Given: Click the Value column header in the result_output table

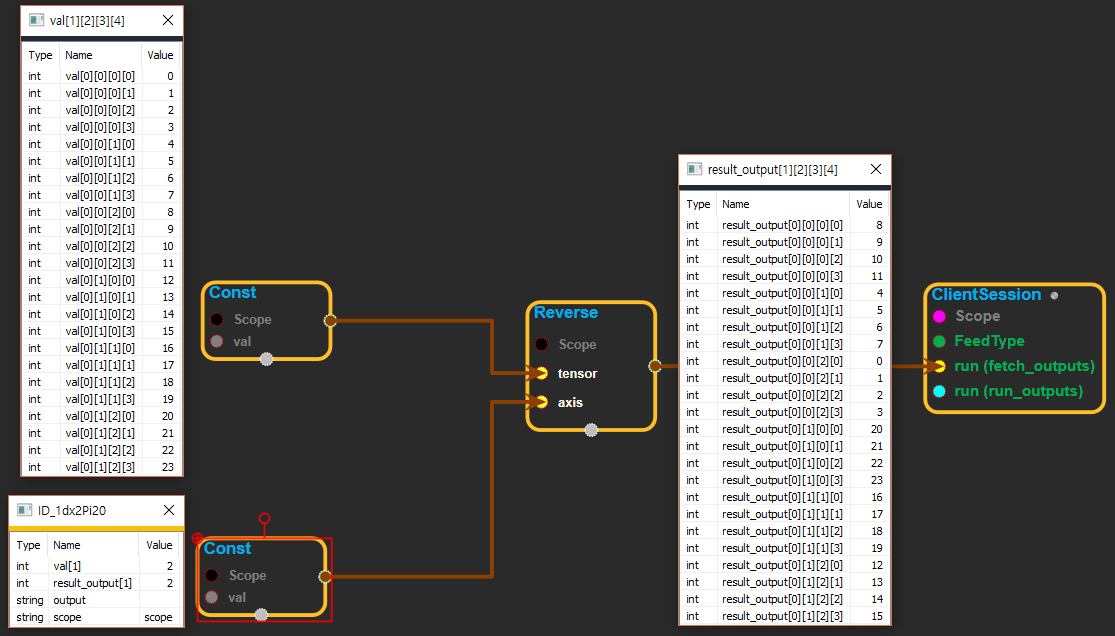Looking at the screenshot, I should [x=868, y=204].
